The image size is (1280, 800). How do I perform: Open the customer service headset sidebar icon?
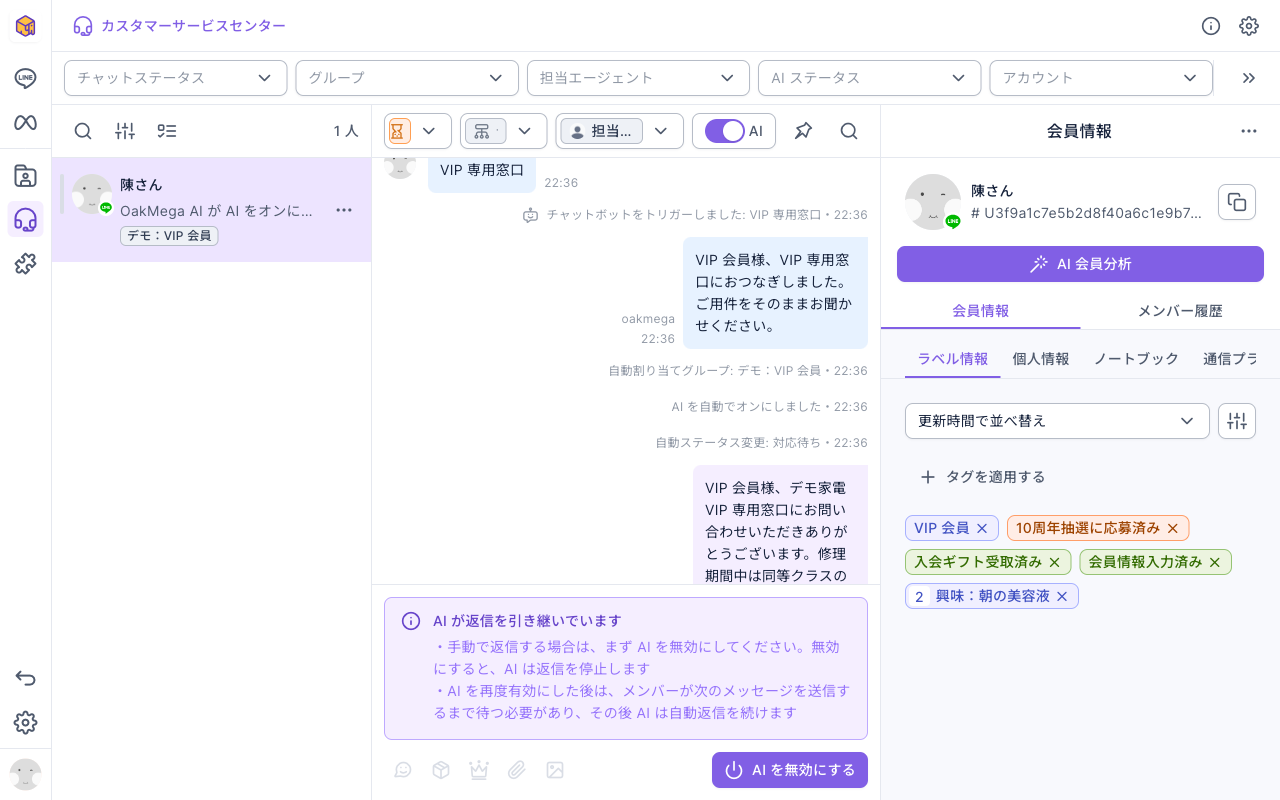pyautogui.click(x=25, y=219)
